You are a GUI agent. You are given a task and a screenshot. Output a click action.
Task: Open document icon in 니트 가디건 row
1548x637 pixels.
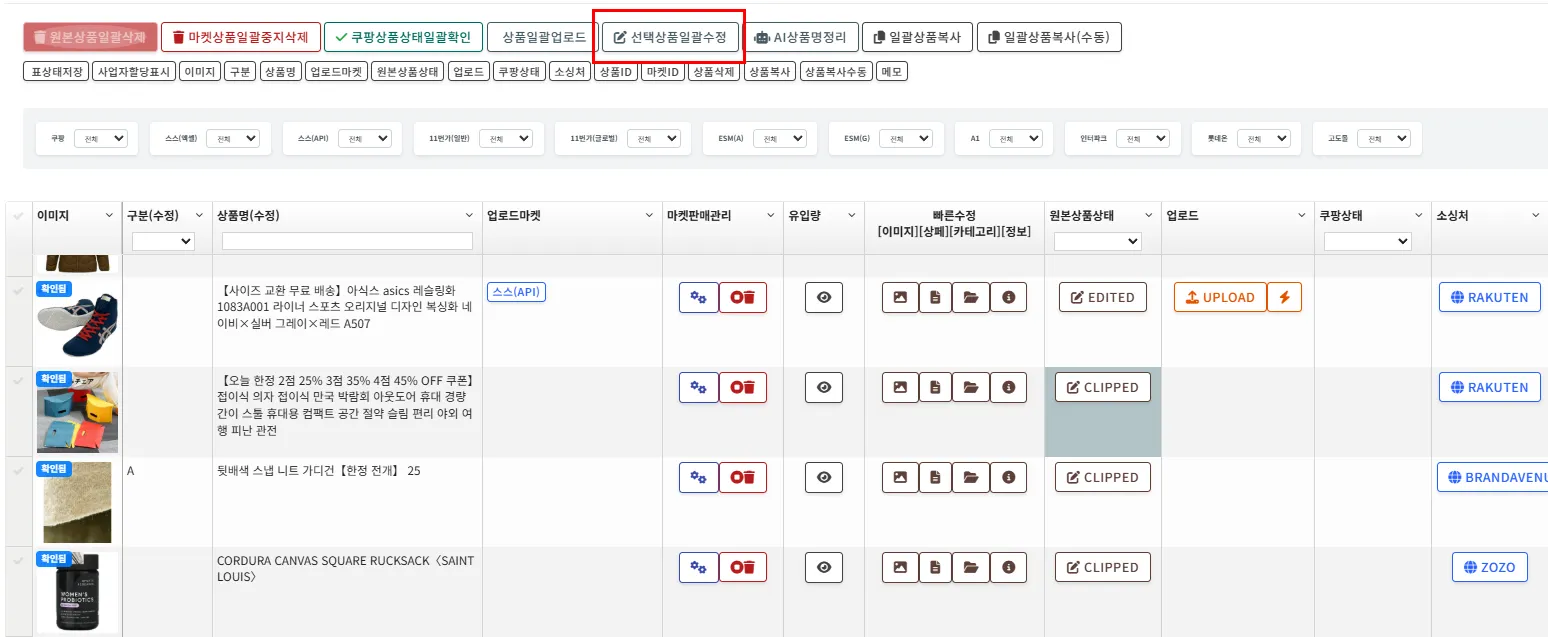[x=935, y=477]
